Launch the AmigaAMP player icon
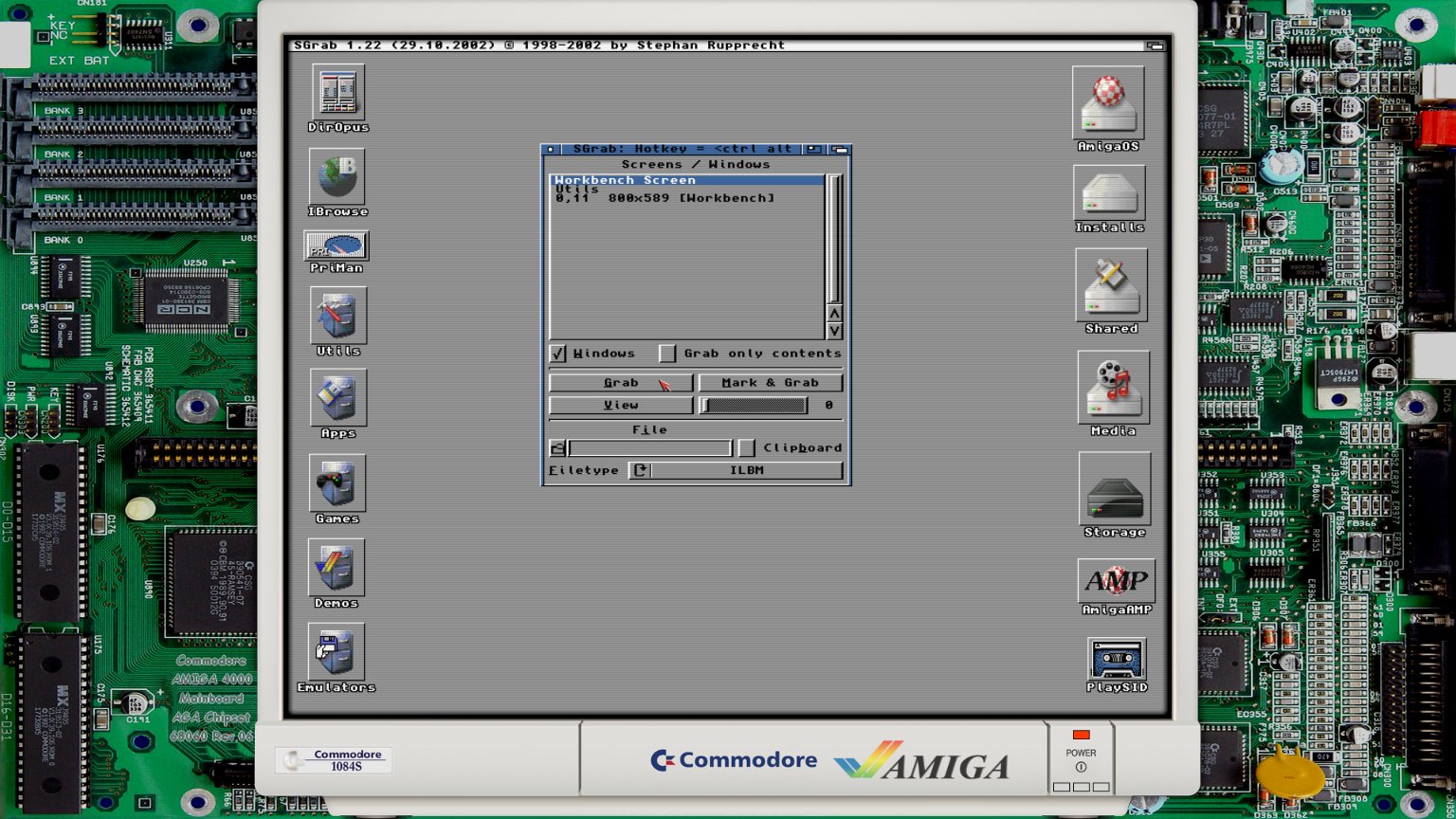The image size is (1456, 819). tap(1117, 581)
